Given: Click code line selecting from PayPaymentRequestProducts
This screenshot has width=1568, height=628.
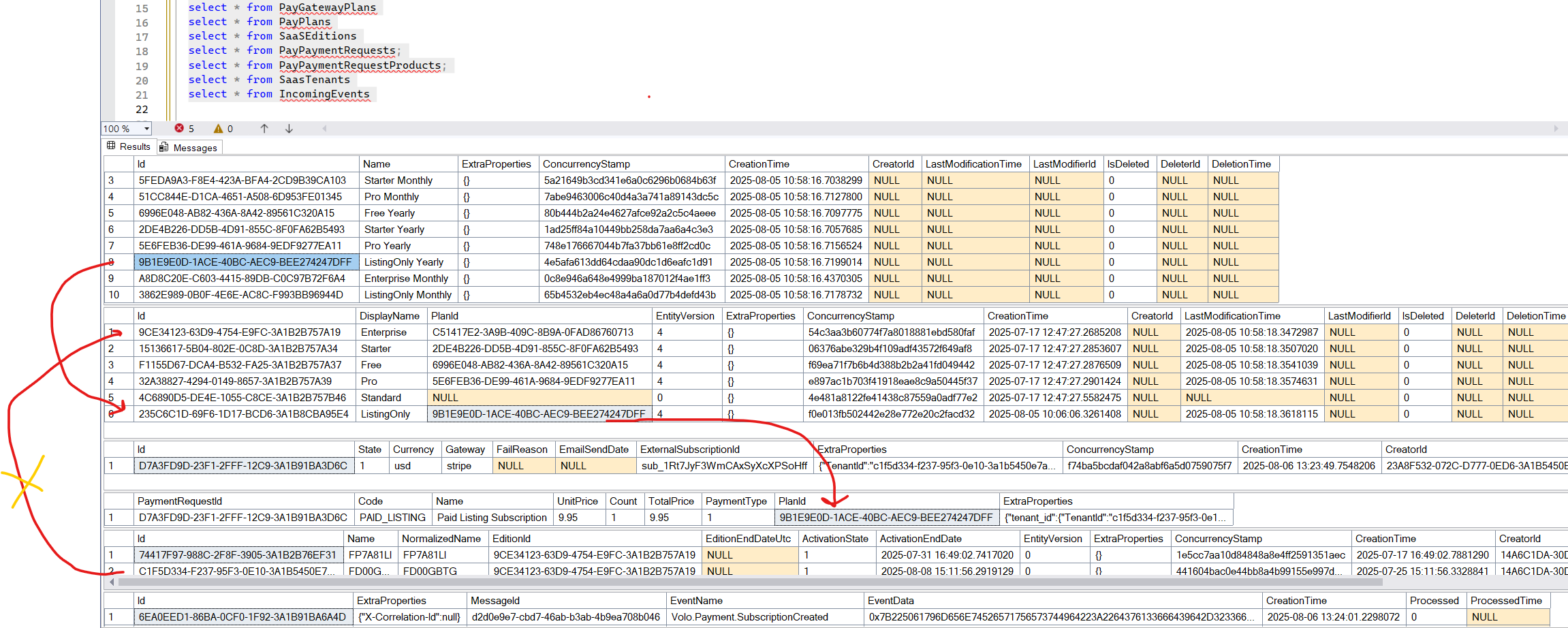Looking at the screenshot, I should pyautogui.click(x=318, y=65).
